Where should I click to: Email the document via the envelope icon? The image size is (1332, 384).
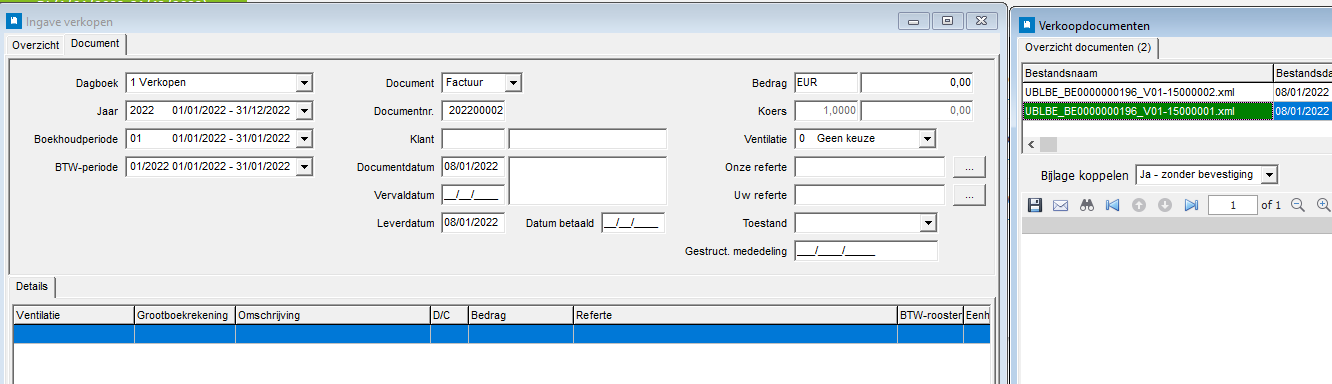click(x=1061, y=205)
